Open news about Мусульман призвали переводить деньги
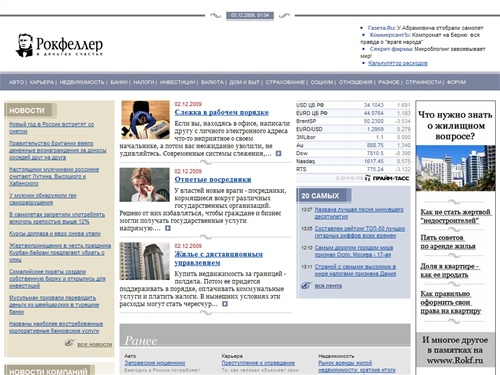Viewport: 500px width, 375px height. pyautogui.click(x=54, y=304)
